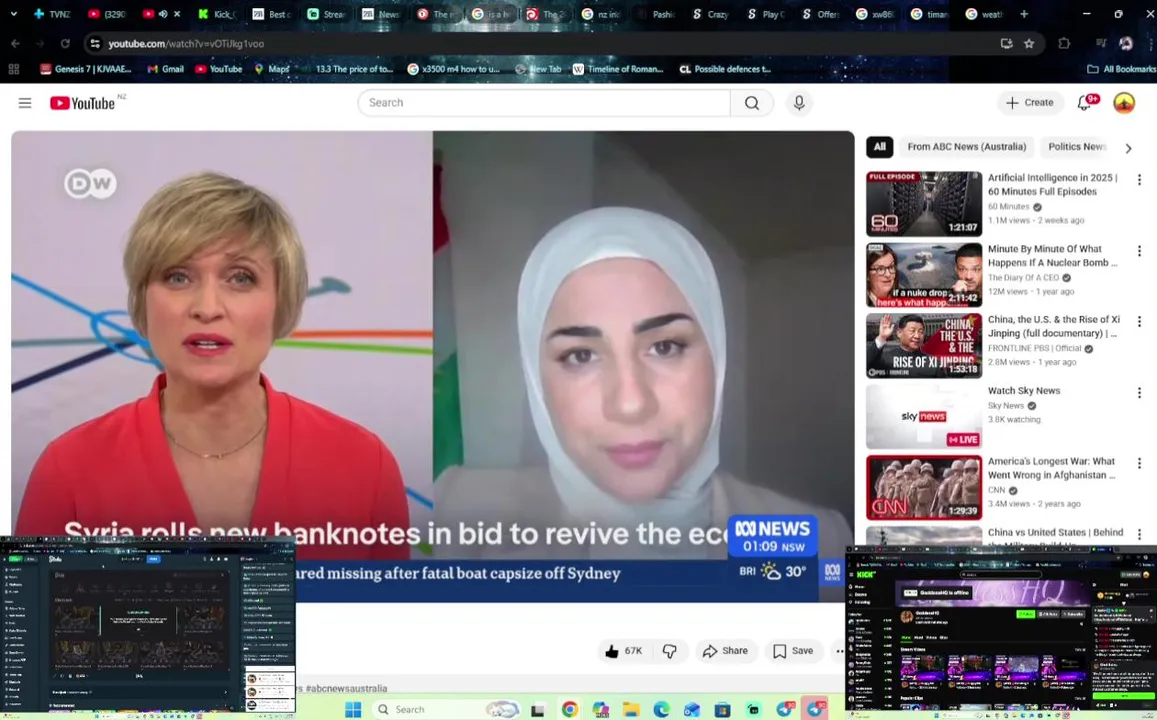1157x720 pixels.
Task: Open the Create menu button
Action: coord(1030,103)
